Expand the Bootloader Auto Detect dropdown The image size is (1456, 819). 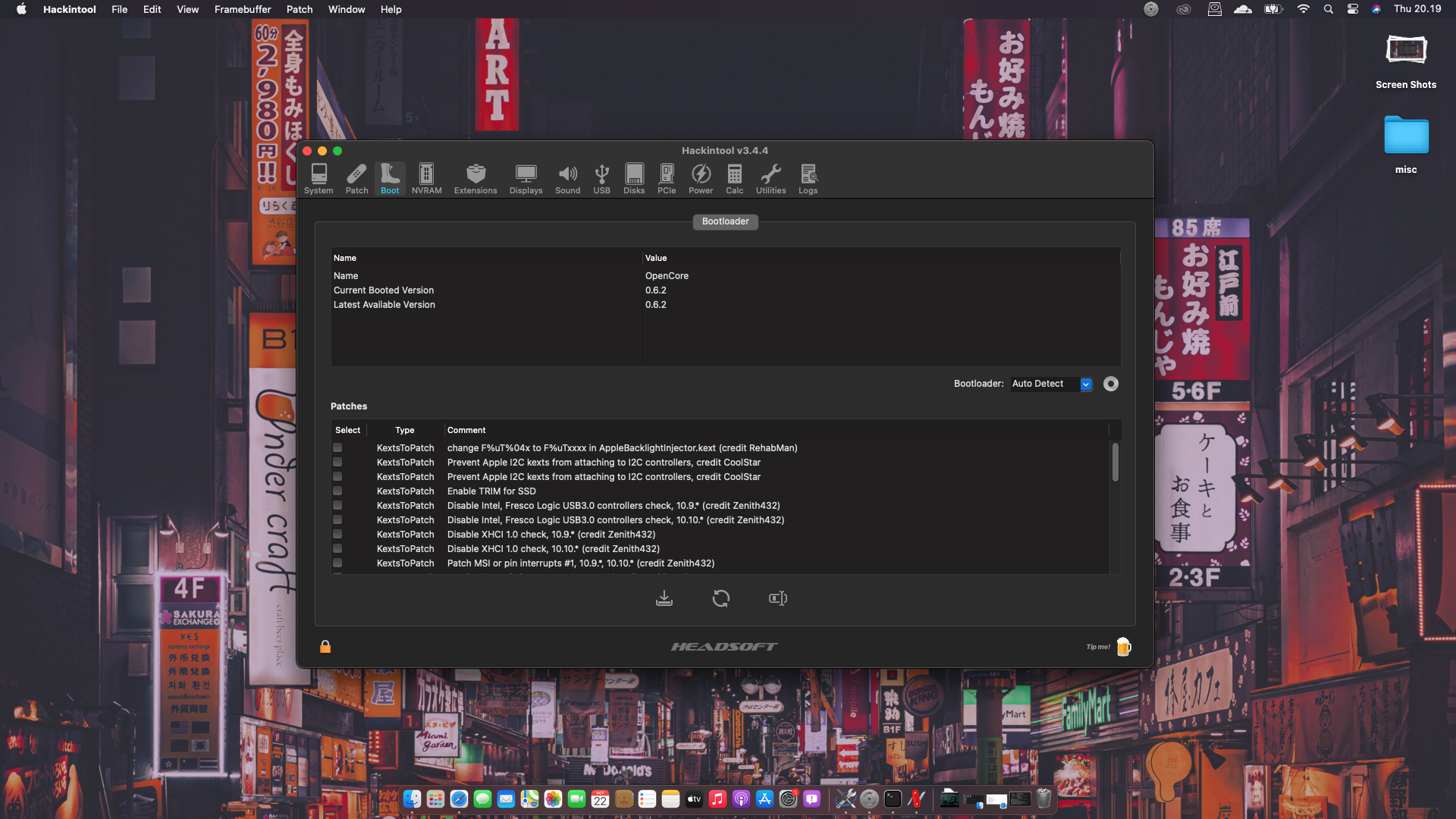1086,384
